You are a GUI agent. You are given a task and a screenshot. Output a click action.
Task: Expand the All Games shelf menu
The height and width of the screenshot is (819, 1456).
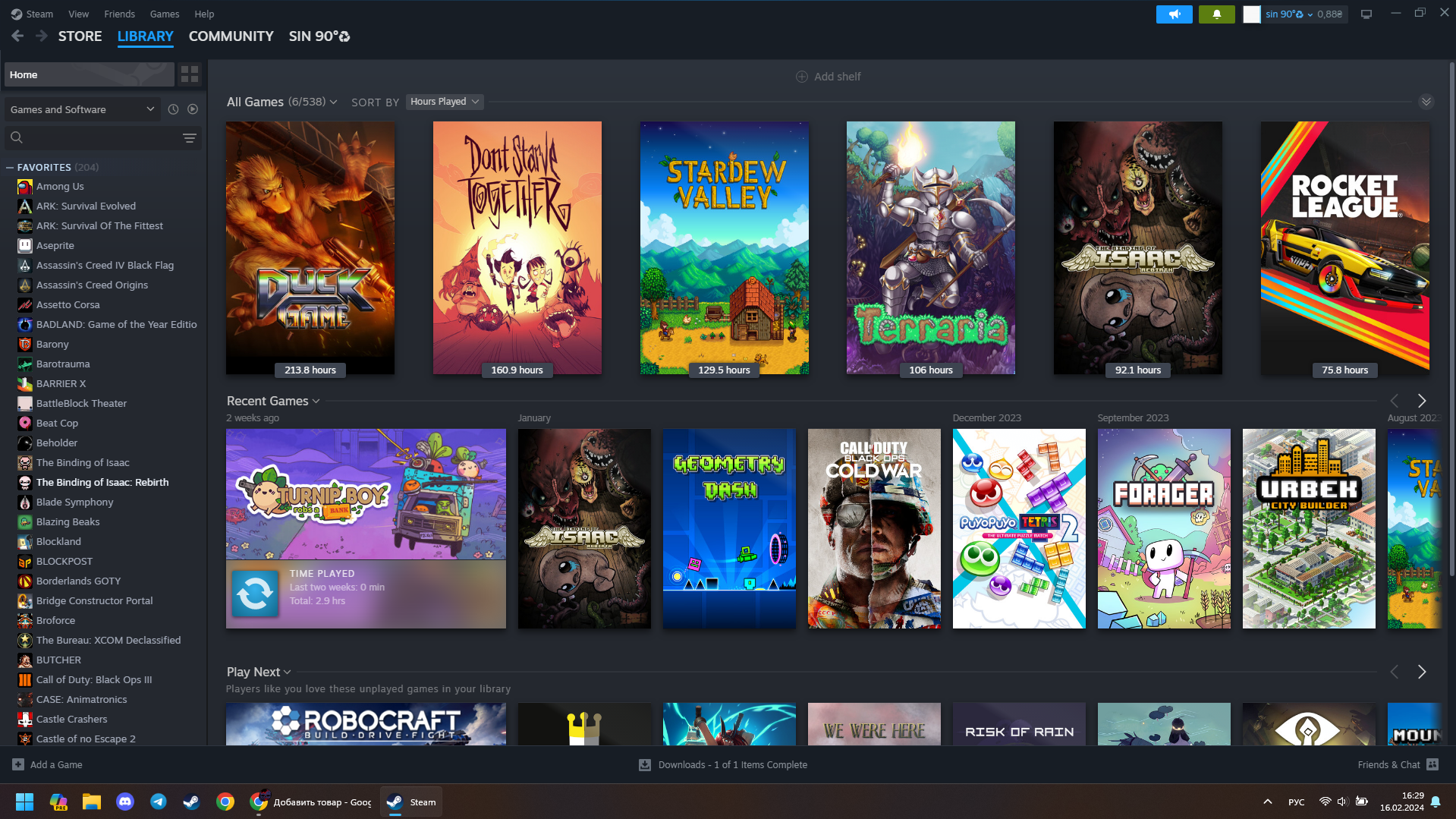pos(333,102)
